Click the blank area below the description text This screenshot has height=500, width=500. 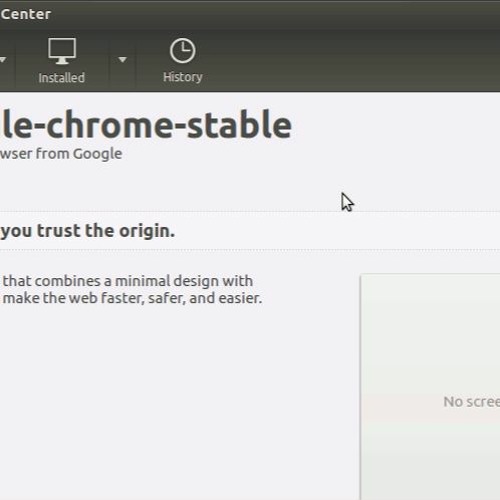pyautogui.click(x=167, y=400)
